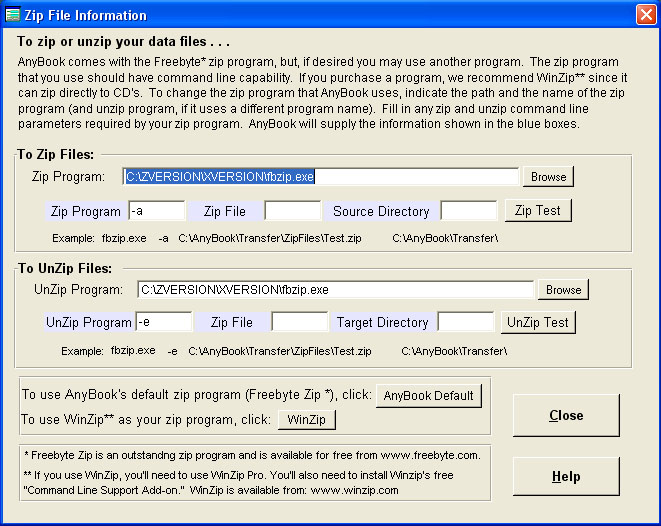661x526 pixels.
Task: Run the UnZip Test button
Action: [537, 322]
